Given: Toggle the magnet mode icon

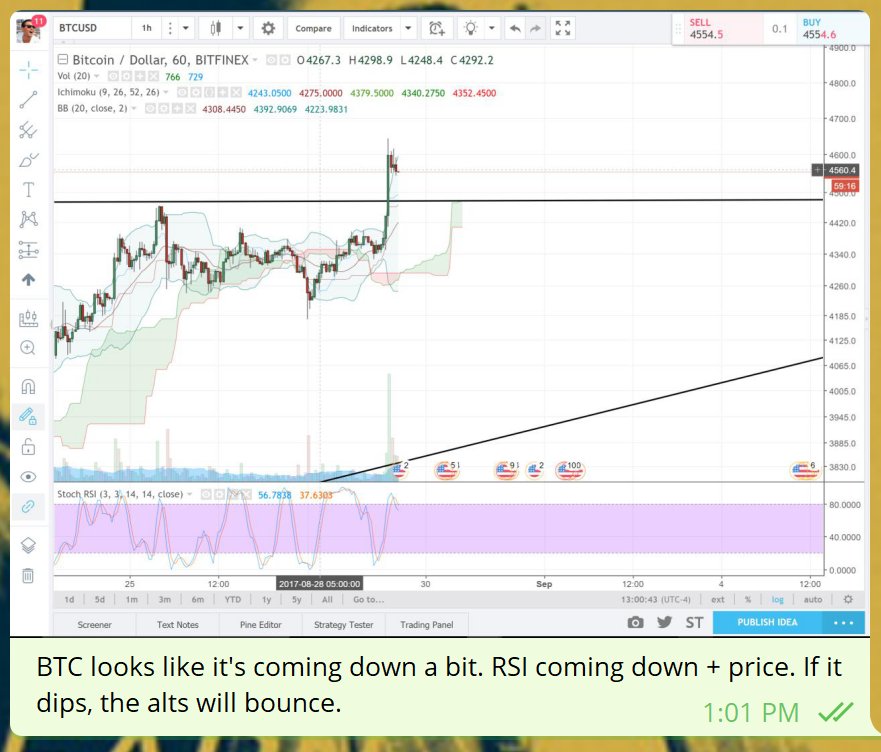Looking at the screenshot, I should [x=28, y=387].
